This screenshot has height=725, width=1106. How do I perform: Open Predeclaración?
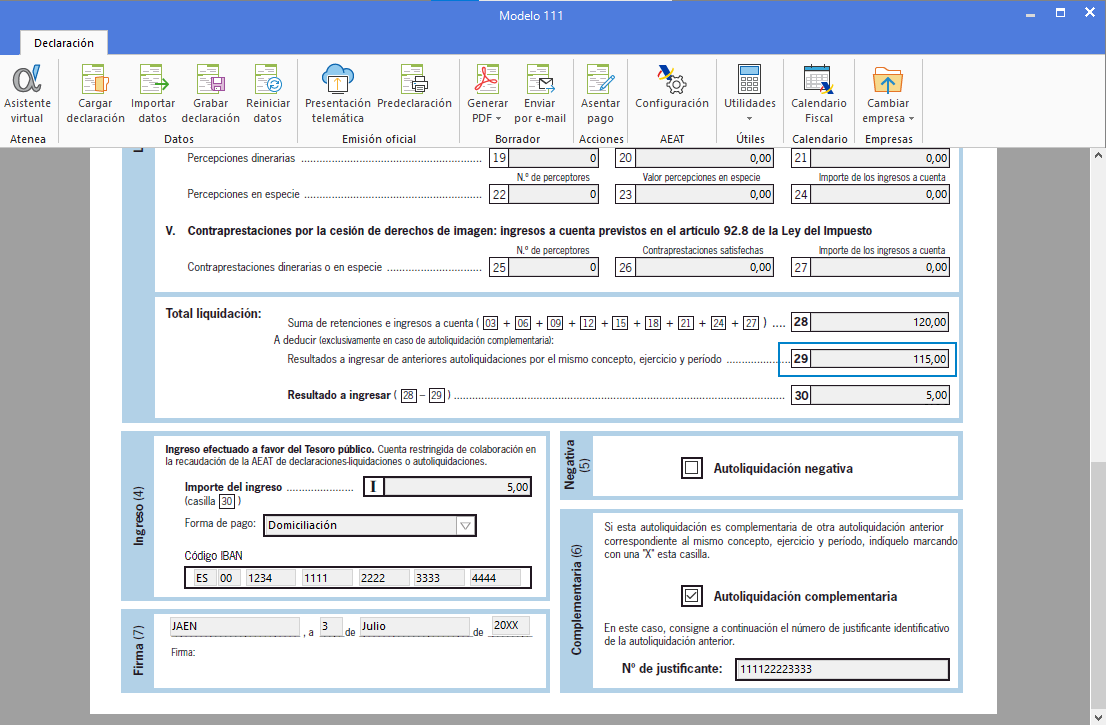413,95
